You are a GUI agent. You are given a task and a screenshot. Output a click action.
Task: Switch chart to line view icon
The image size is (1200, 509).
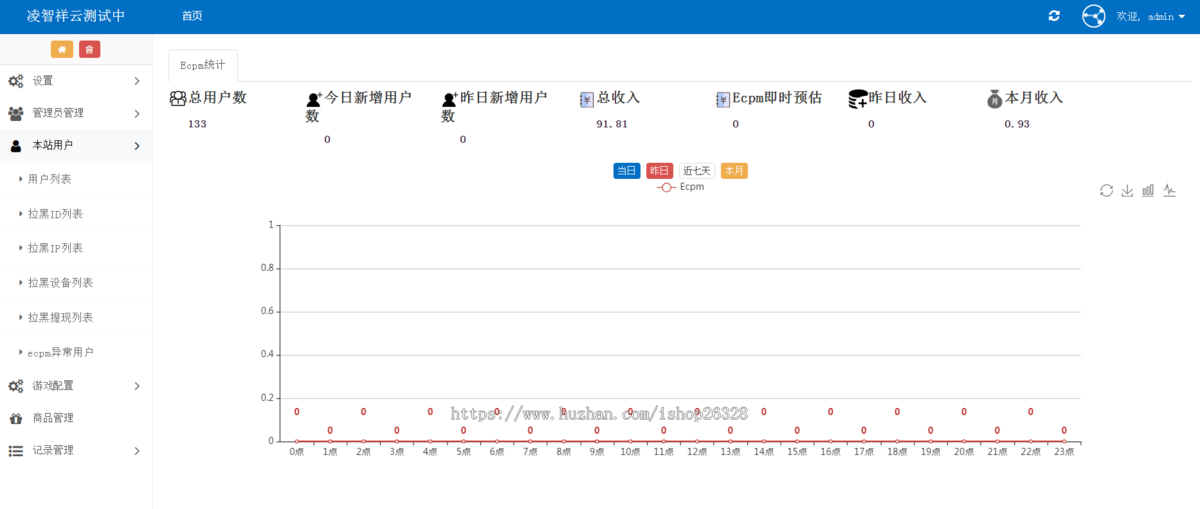coord(1169,190)
